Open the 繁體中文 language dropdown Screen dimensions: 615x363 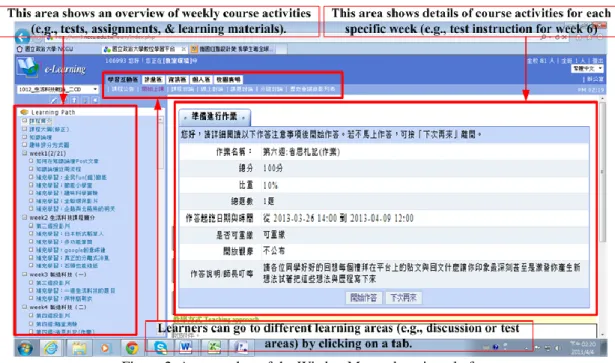586,69
